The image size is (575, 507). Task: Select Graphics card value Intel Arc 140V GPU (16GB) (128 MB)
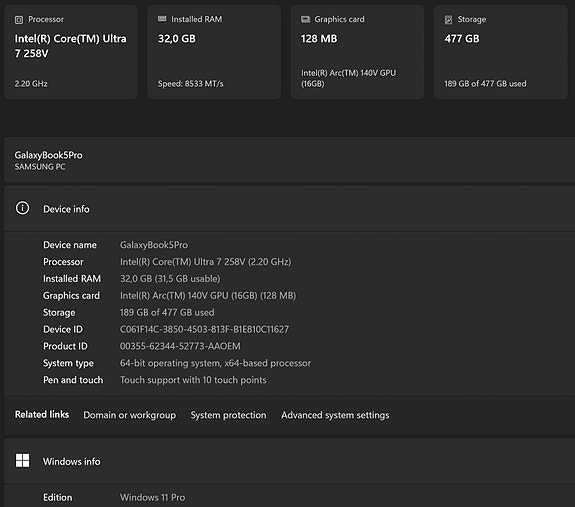pyautogui.click(x=208, y=295)
